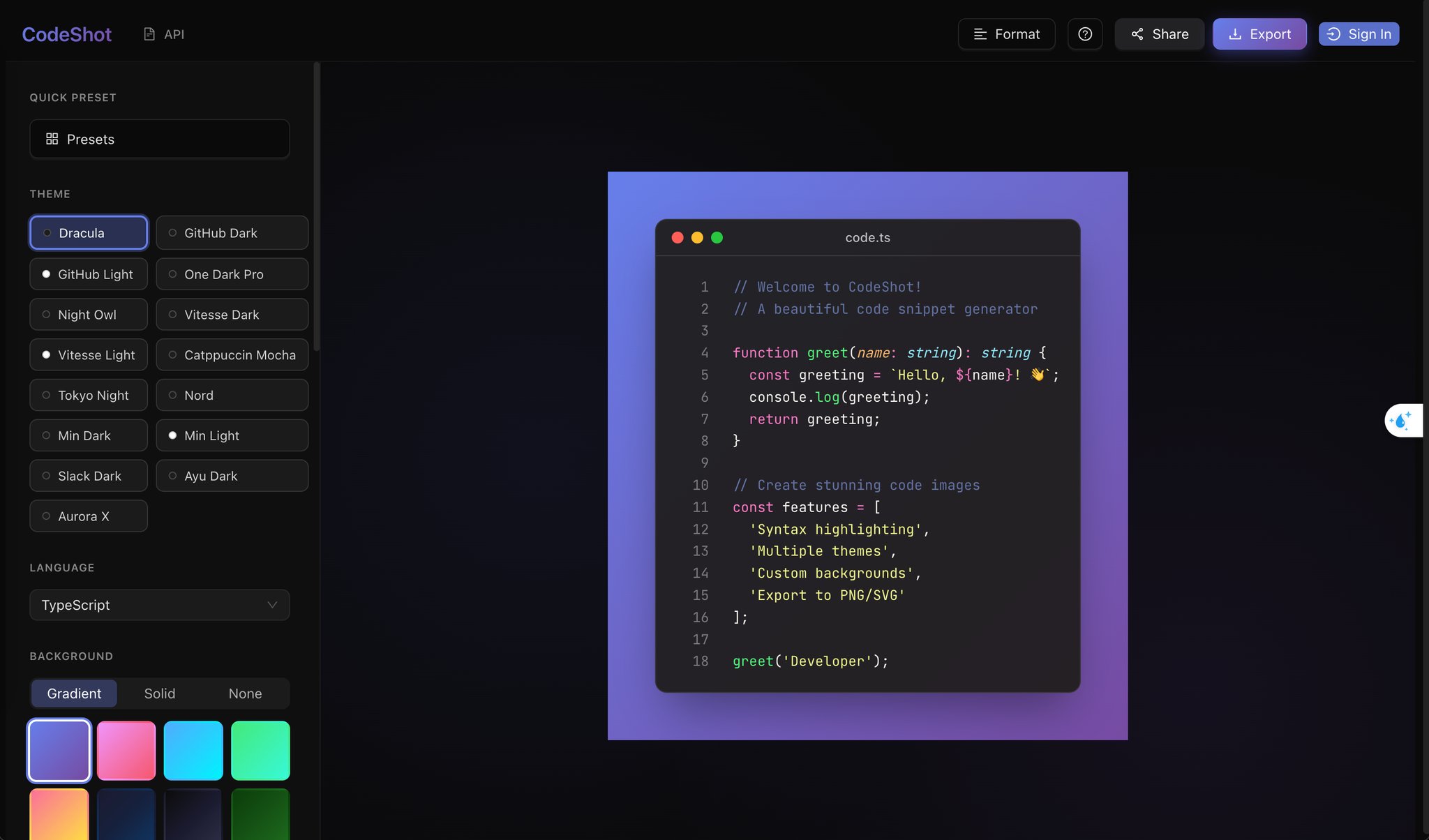The height and width of the screenshot is (840, 1429).
Task: Click the code.ts window title
Action: coord(867,237)
